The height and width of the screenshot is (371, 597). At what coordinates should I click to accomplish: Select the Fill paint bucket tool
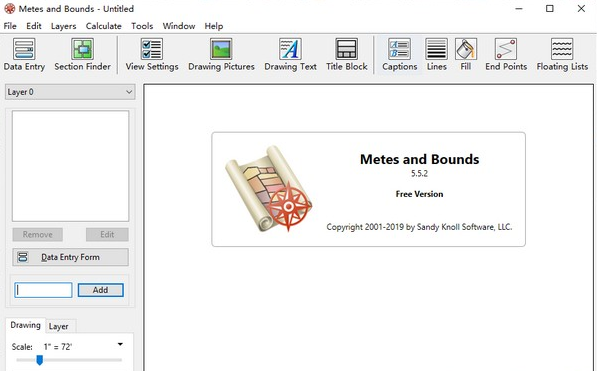tap(466, 54)
